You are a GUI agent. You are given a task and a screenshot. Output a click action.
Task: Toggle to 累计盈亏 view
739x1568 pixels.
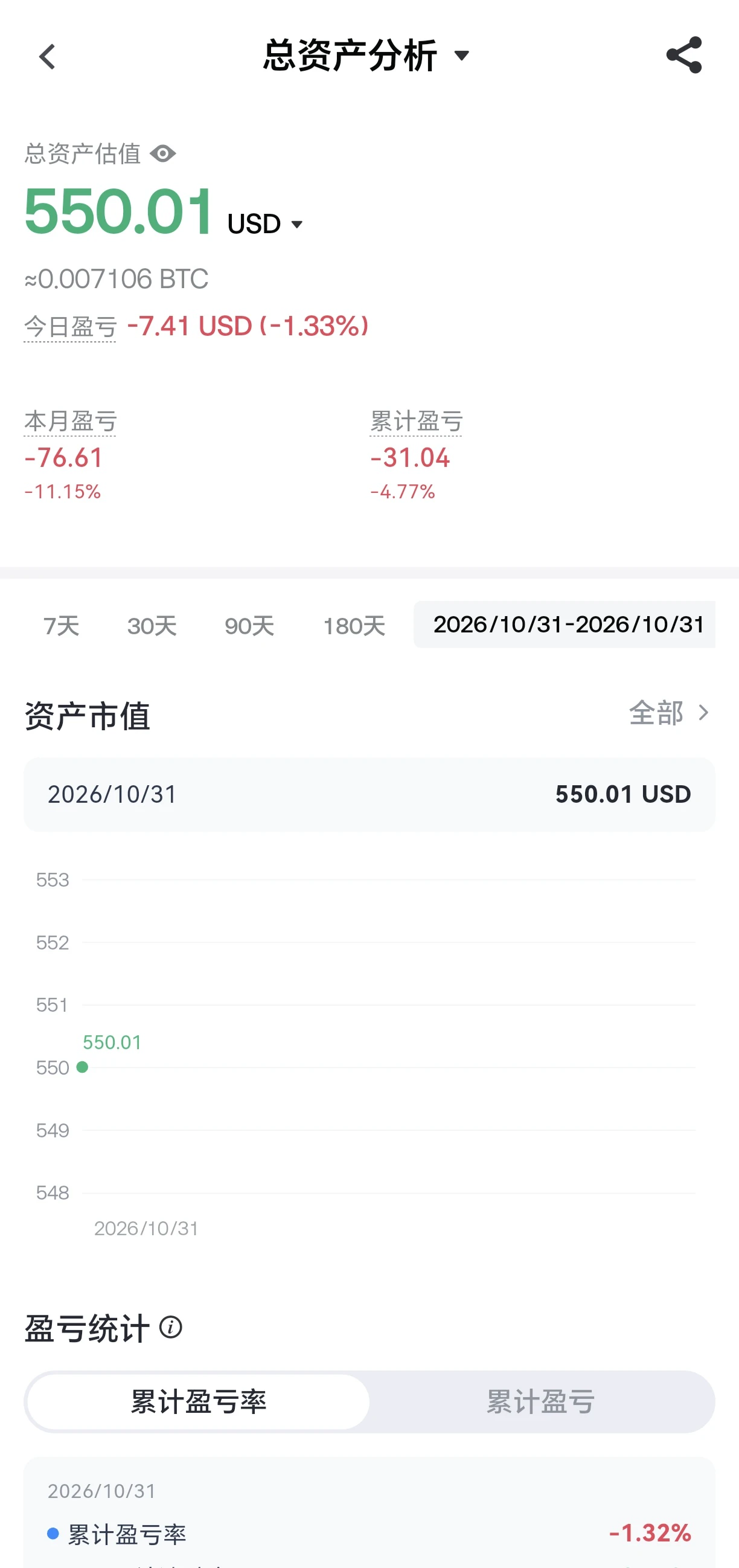pos(541,1402)
